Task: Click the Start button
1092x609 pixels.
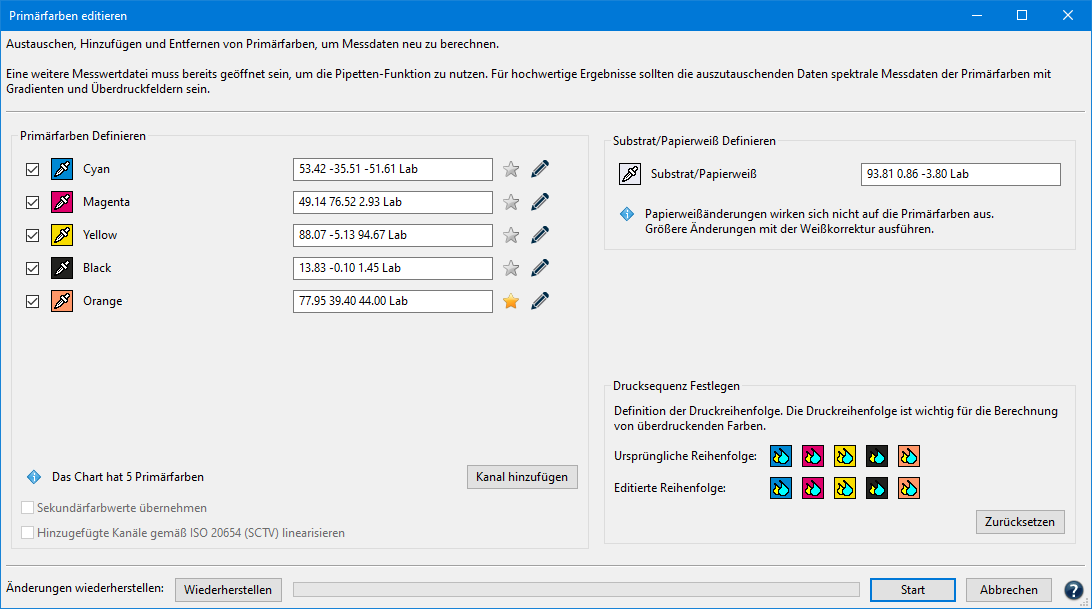Action: 912,590
